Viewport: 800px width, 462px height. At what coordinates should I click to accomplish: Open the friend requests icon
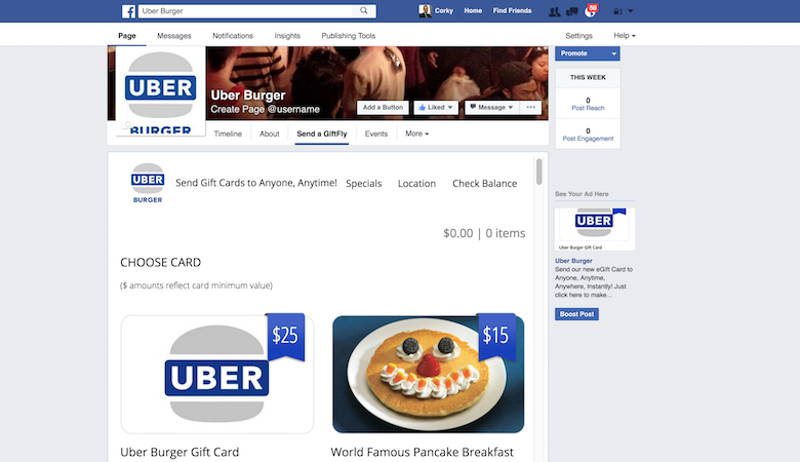(554, 11)
